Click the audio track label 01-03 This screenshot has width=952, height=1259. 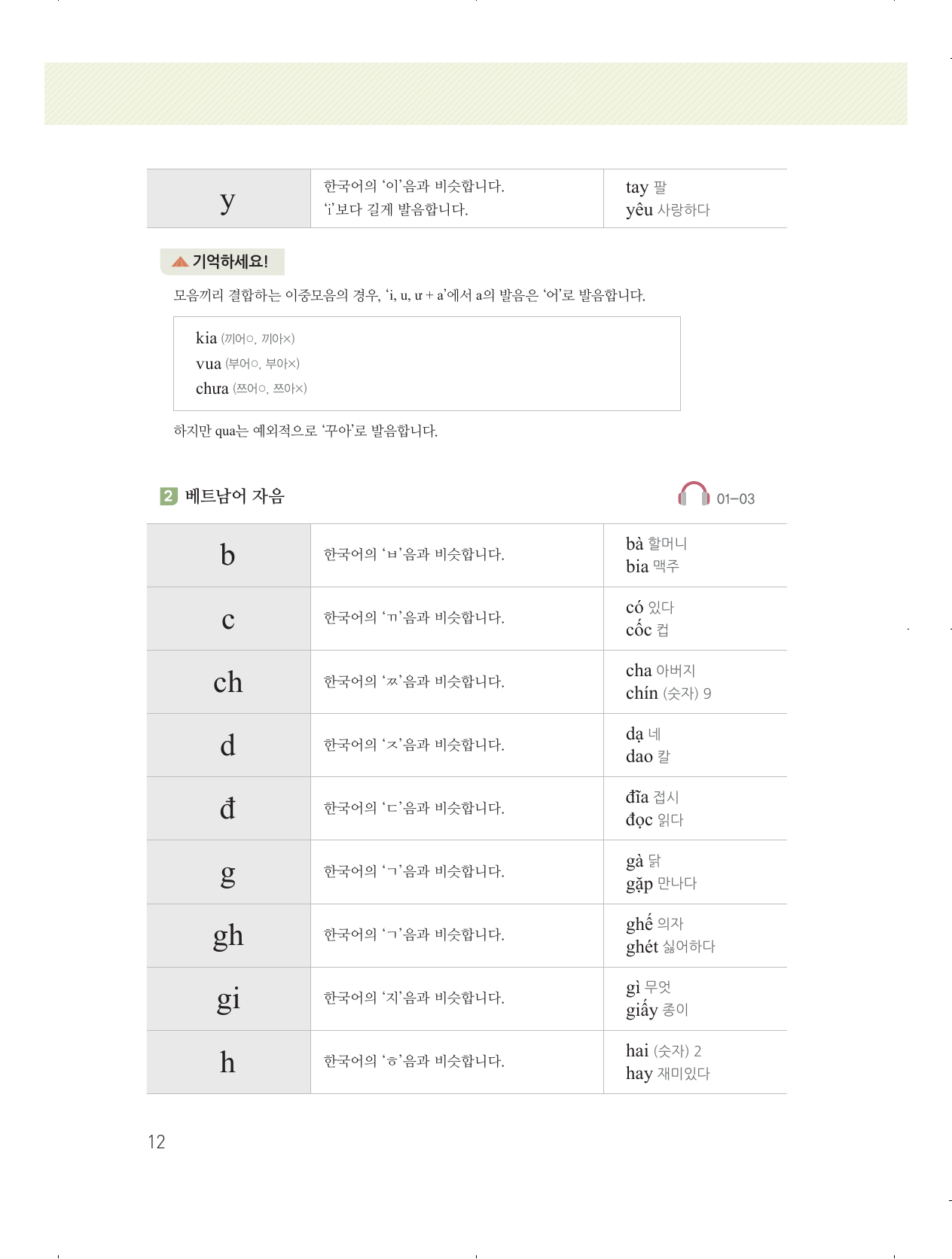point(735,498)
